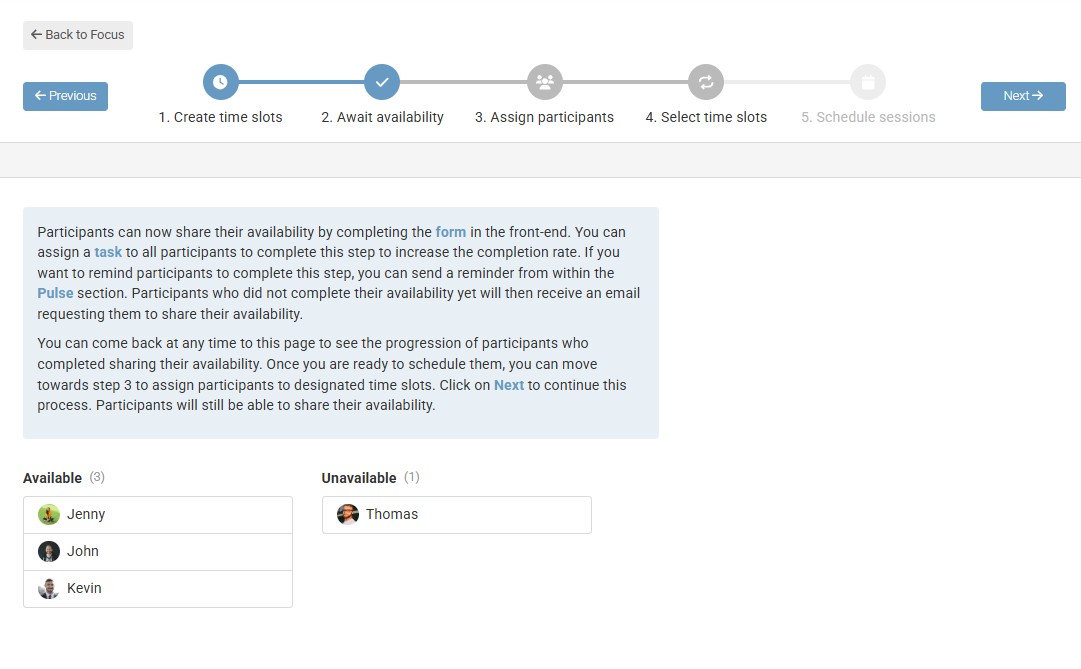Open the 'form' link in the info box
Viewport: 1081px width, 669px height.
pos(451,232)
